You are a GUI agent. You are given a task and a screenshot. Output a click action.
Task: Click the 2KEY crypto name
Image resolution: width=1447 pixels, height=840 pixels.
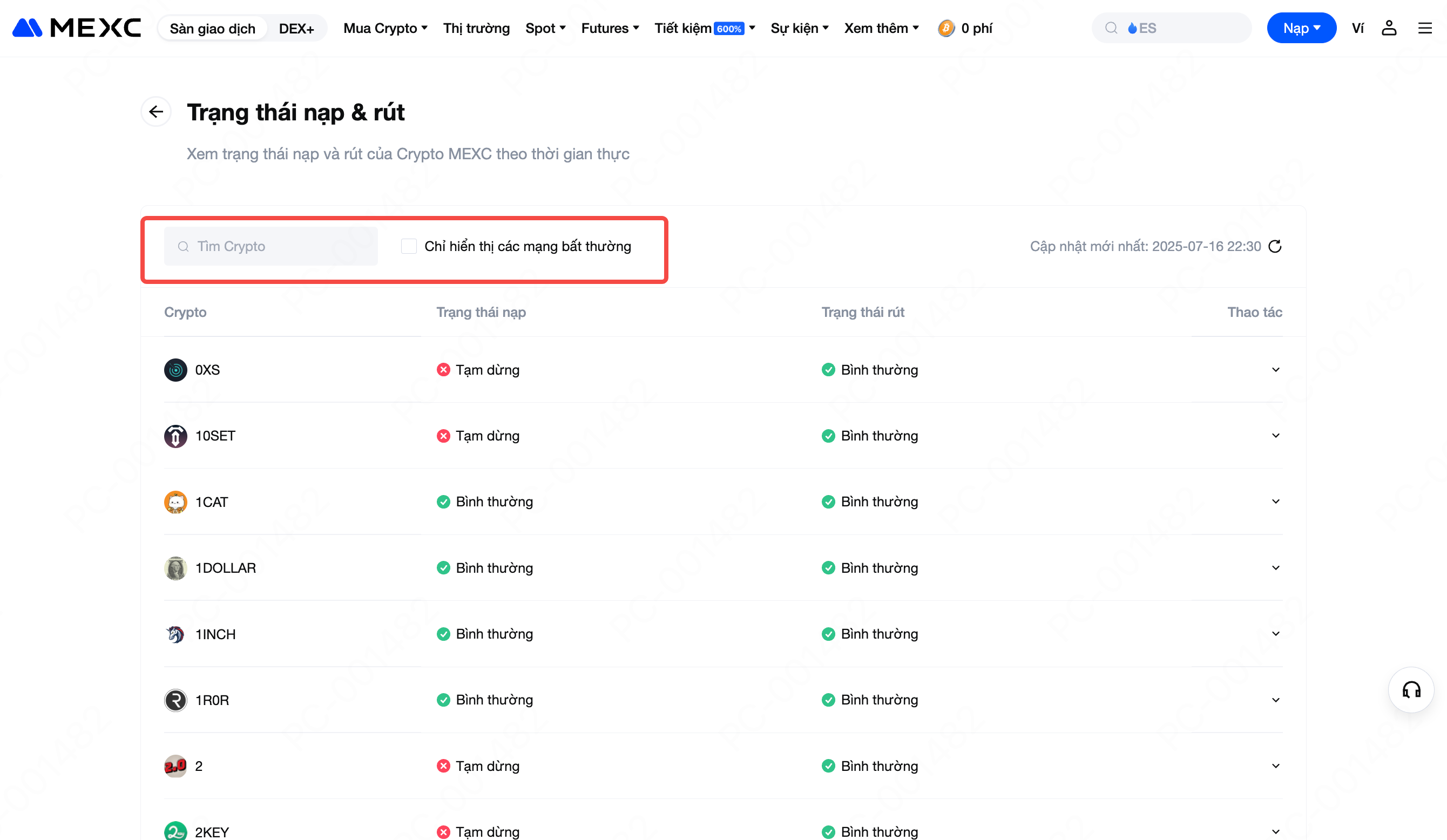click(x=212, y=832)
